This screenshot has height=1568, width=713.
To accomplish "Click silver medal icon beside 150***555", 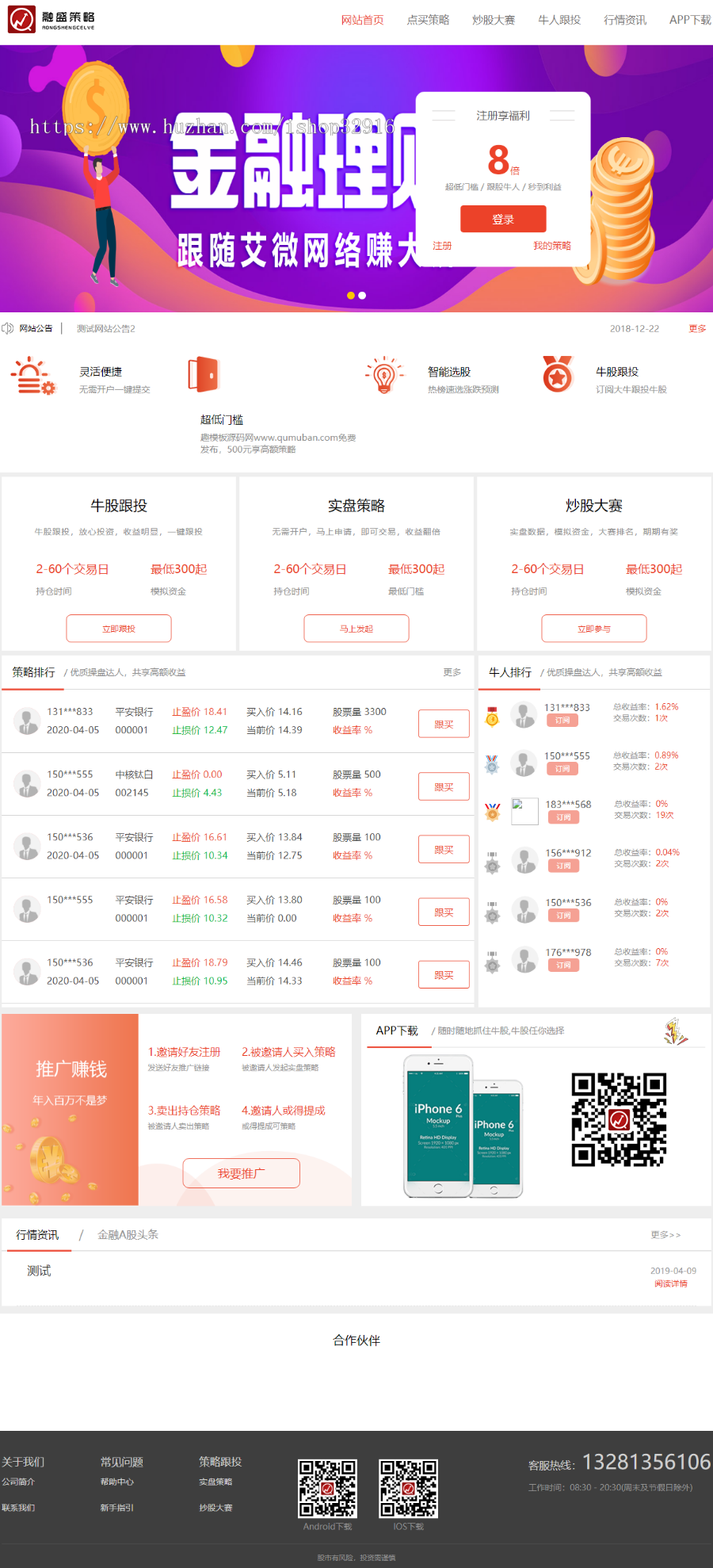I will point(492,764).
